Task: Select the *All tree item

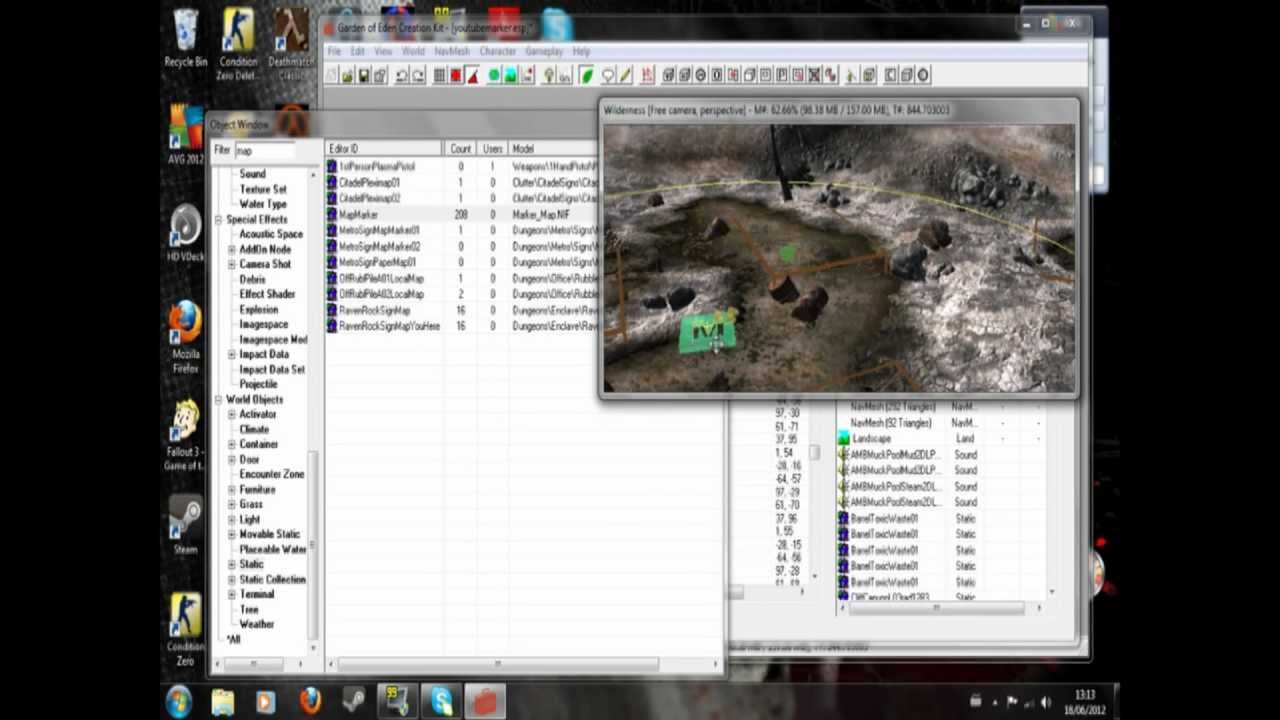Action: (233, 639)
